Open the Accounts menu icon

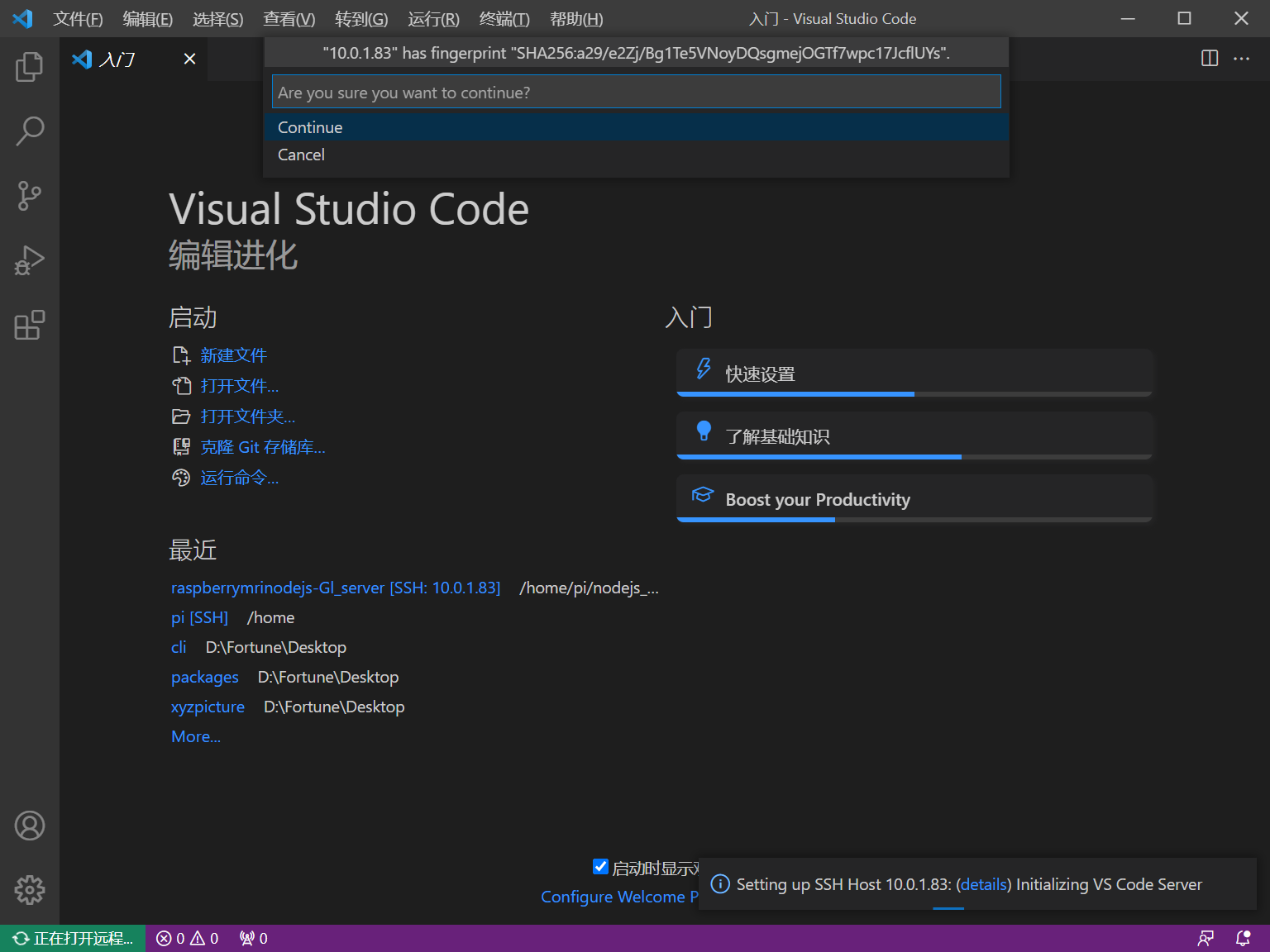(30, 826)
